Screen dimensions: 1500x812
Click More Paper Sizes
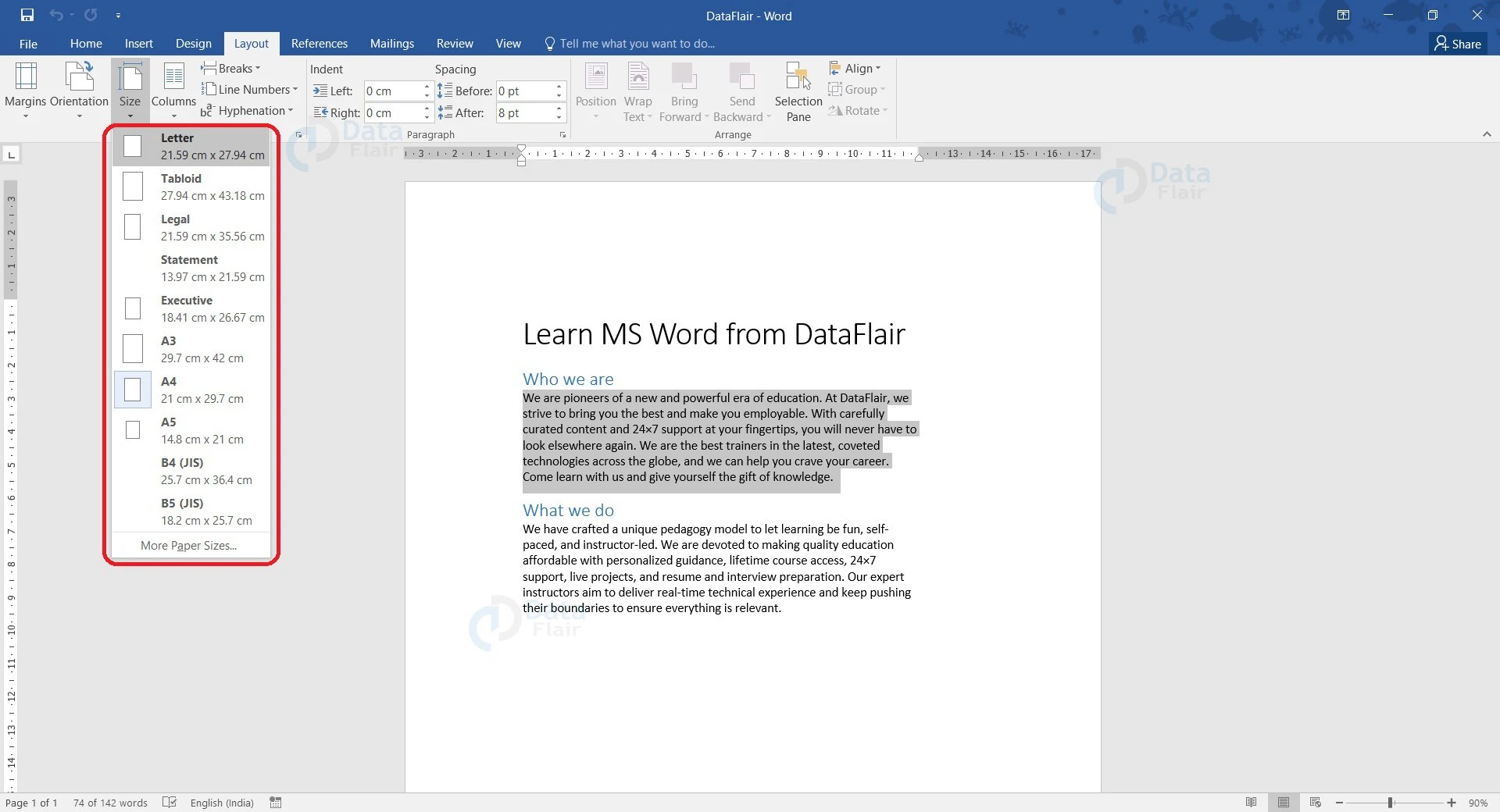(188, 545)
